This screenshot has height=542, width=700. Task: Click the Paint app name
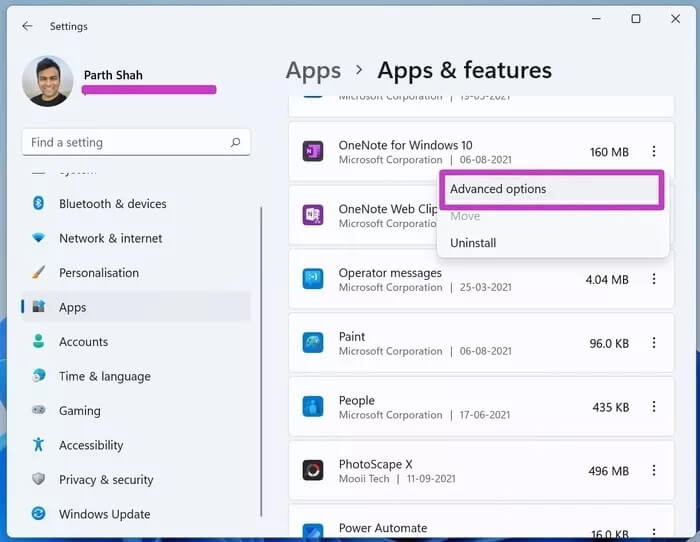(352, 337)
